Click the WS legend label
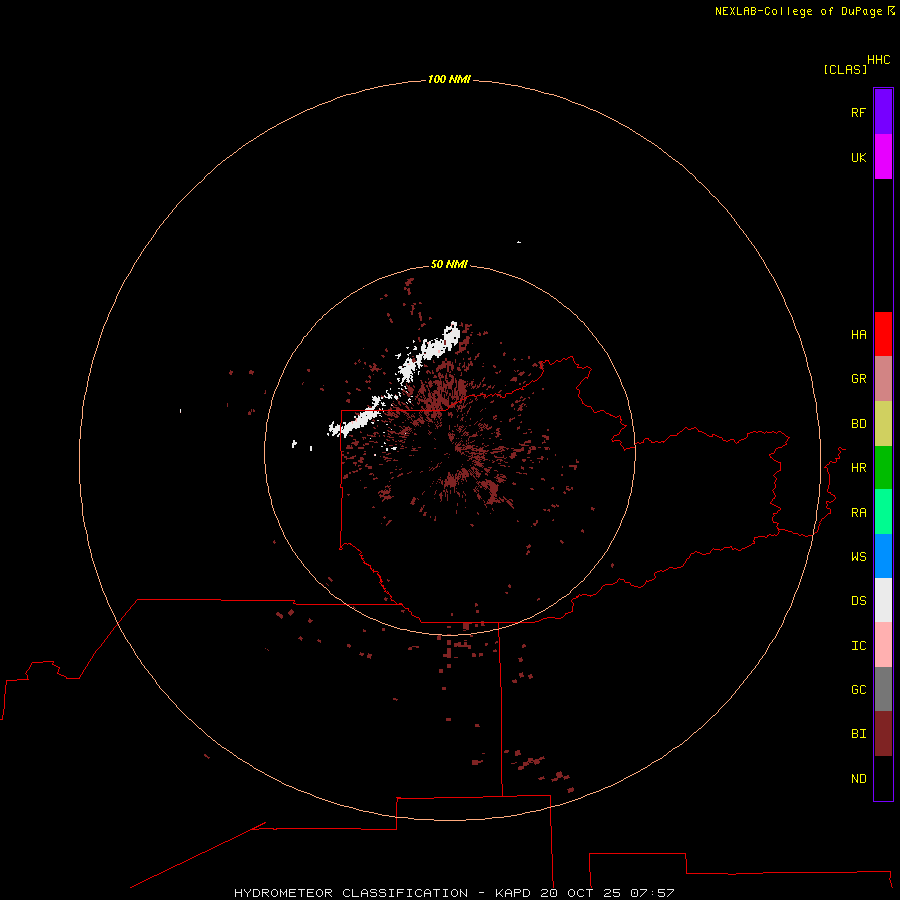The width and height of the screenshot is (900, 900). [x=858, y=556]
